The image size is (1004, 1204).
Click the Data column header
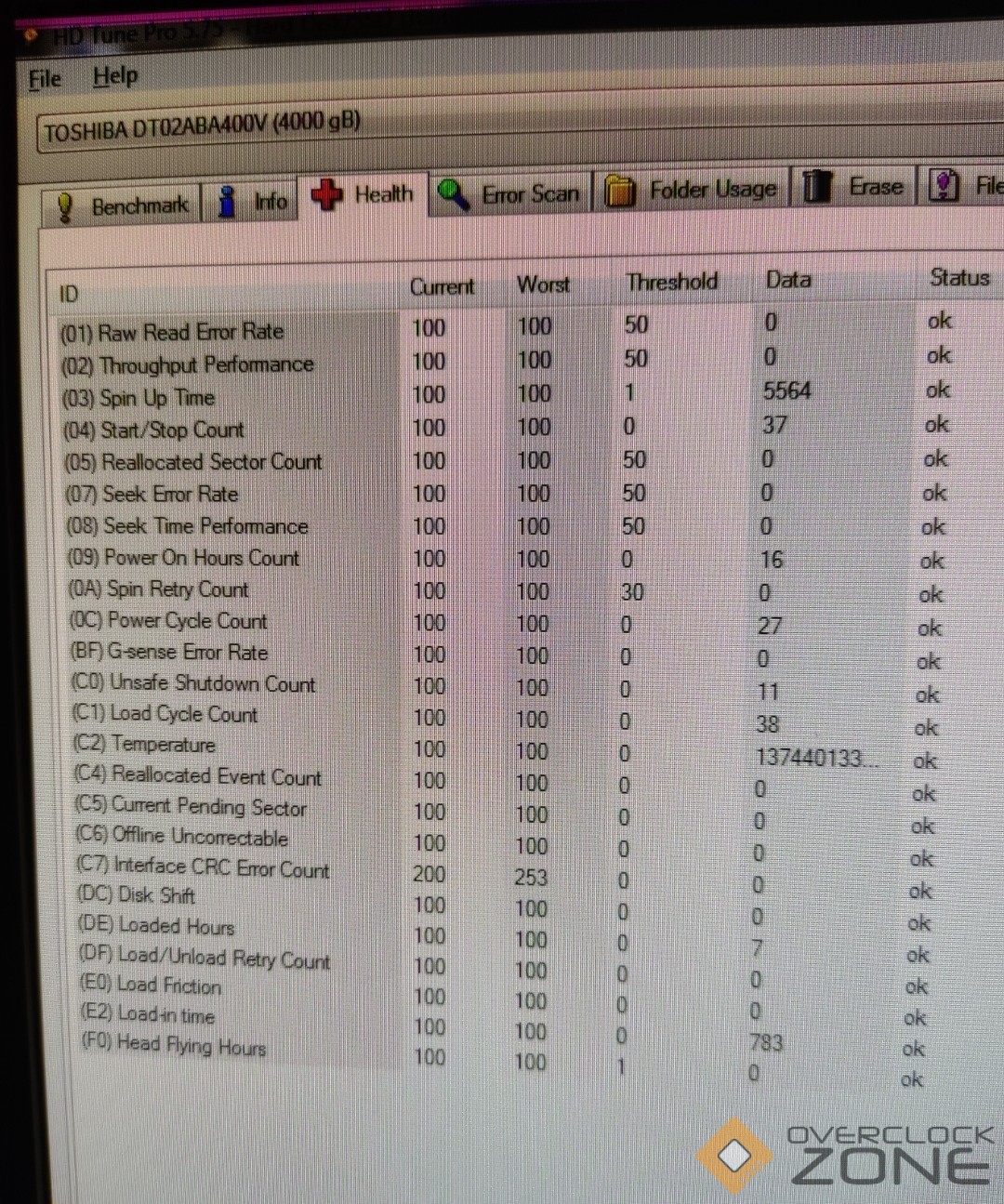788,280
